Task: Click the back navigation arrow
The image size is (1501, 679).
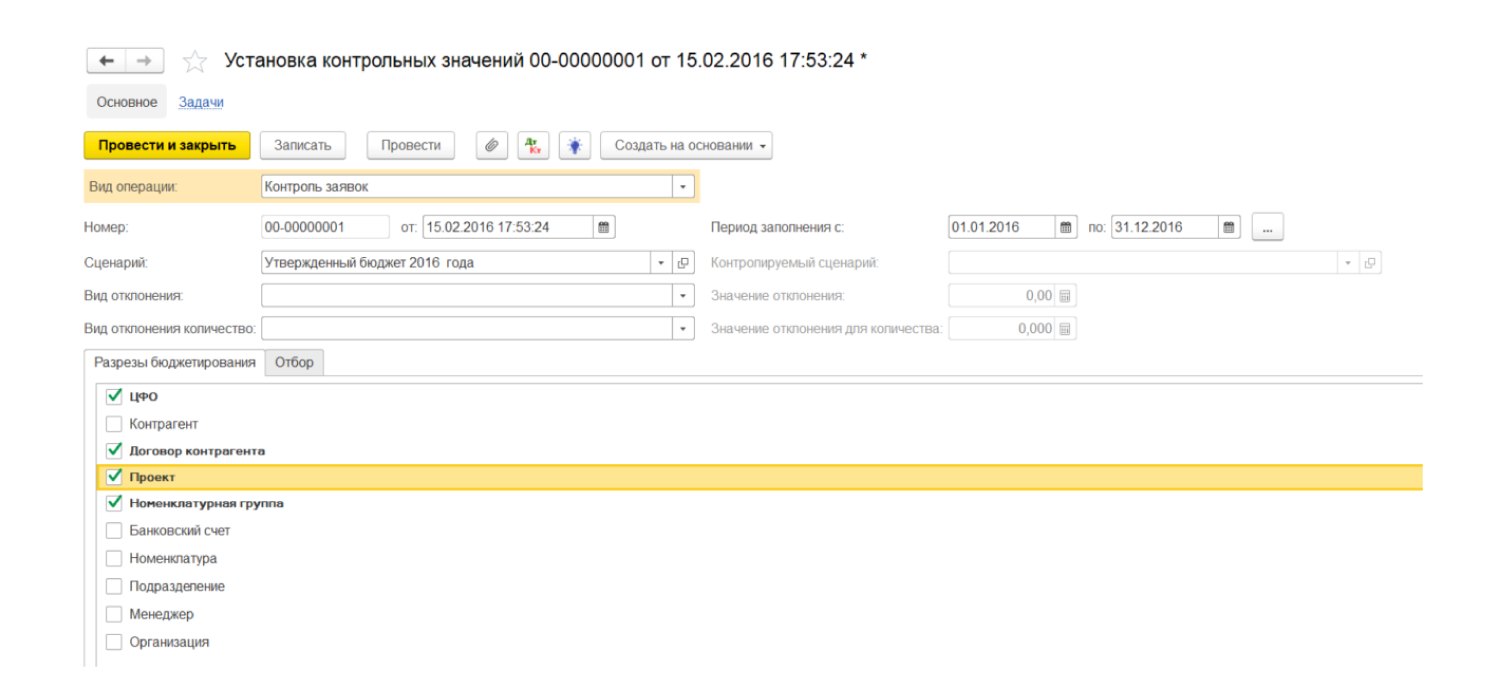Action: pyautogui.click(x=107, y=61)
